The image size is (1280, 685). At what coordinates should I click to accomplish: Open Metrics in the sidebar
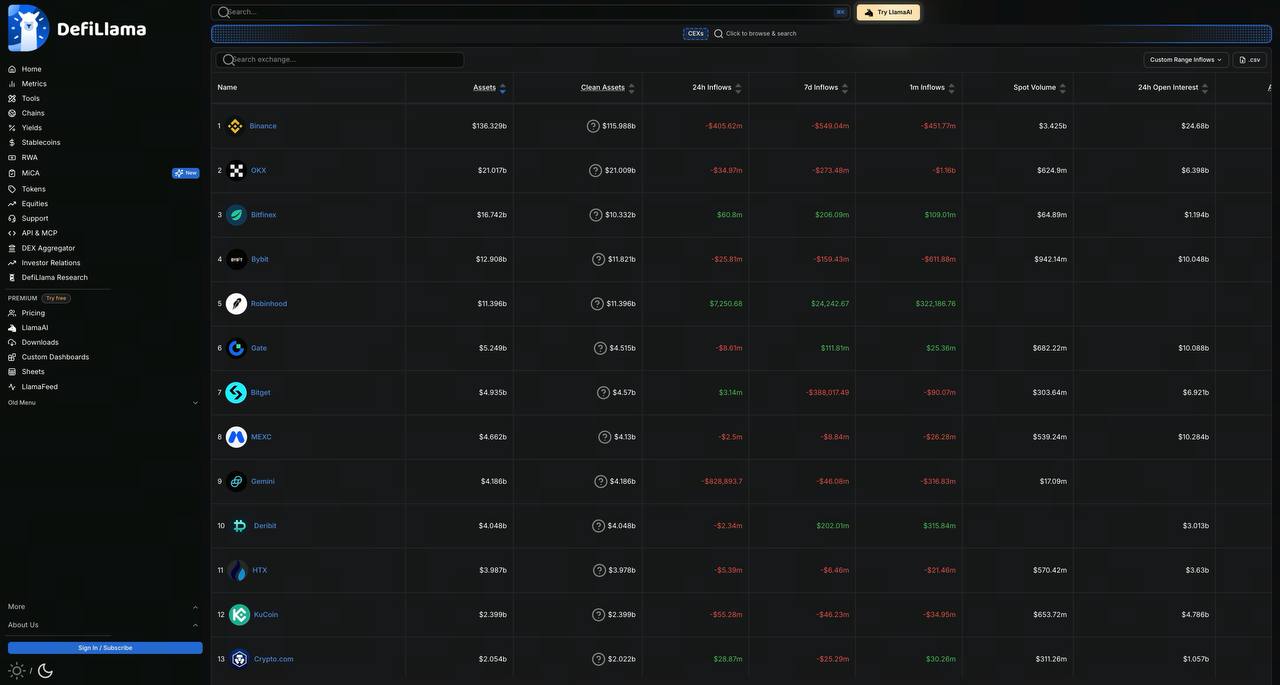34,84
